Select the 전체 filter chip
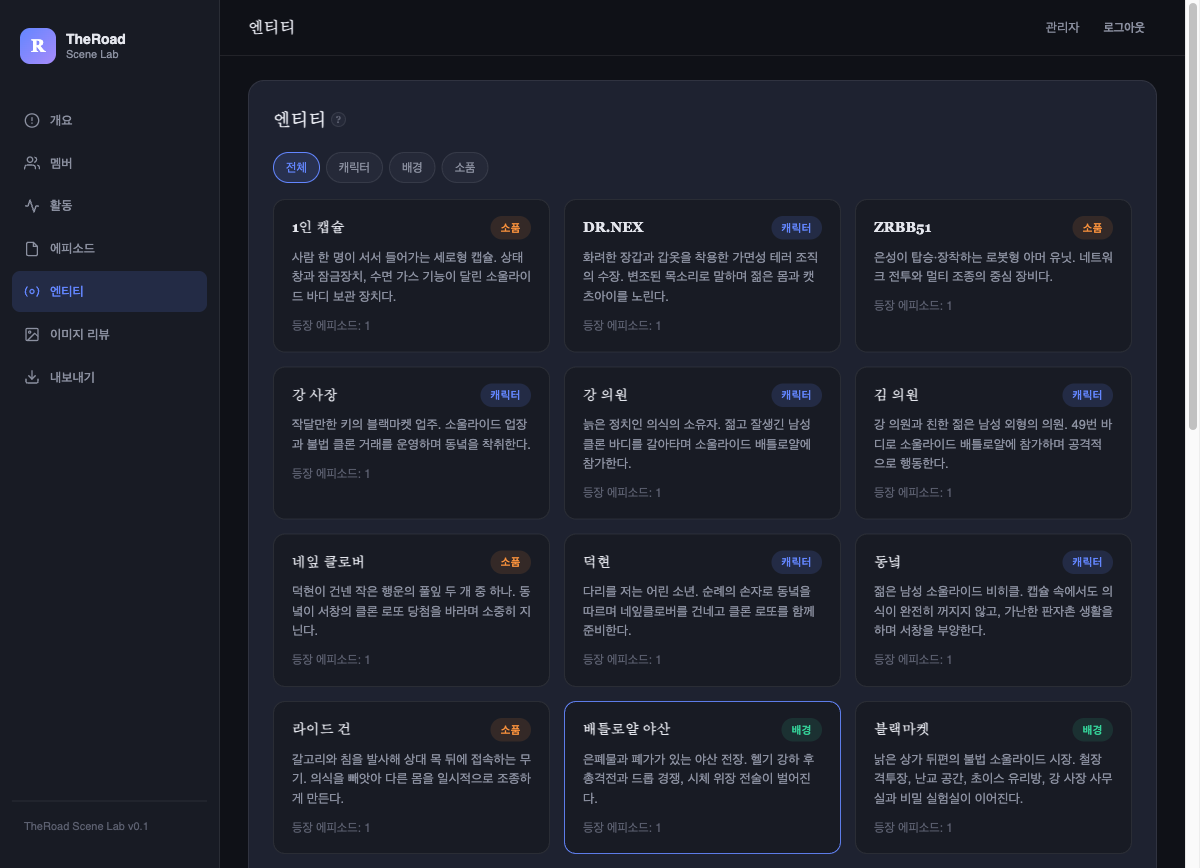The image size is (1200, 868). (x=296, y=167)
